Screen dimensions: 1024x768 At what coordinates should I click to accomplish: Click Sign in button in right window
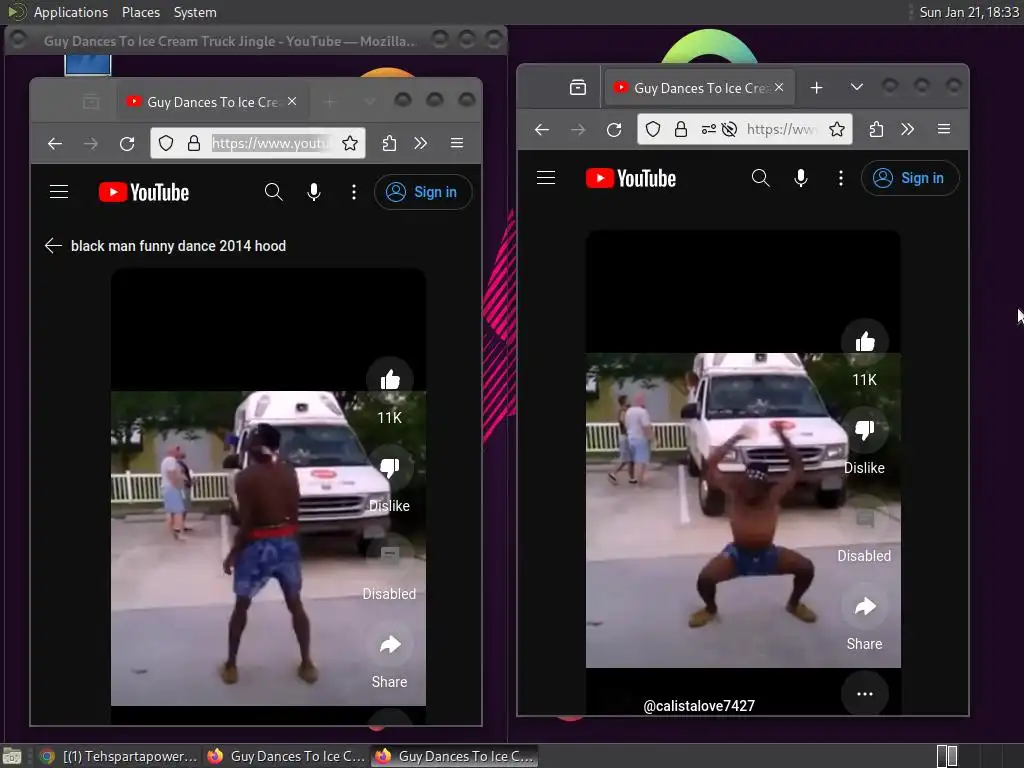pos(910,178)
